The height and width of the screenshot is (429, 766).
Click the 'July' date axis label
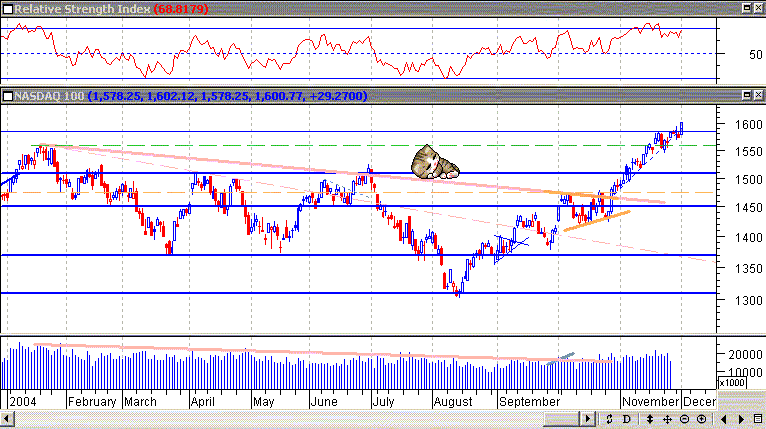tap(383, 402)
